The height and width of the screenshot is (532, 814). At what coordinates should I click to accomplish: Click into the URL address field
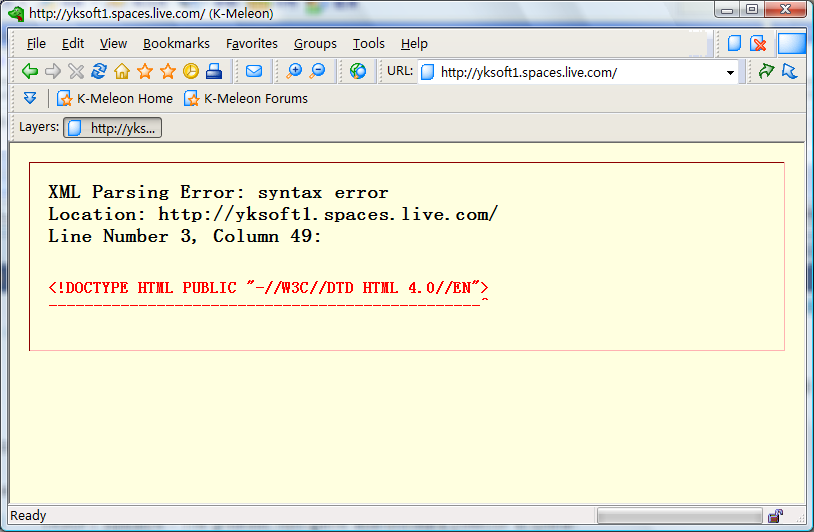coord(575,72)
